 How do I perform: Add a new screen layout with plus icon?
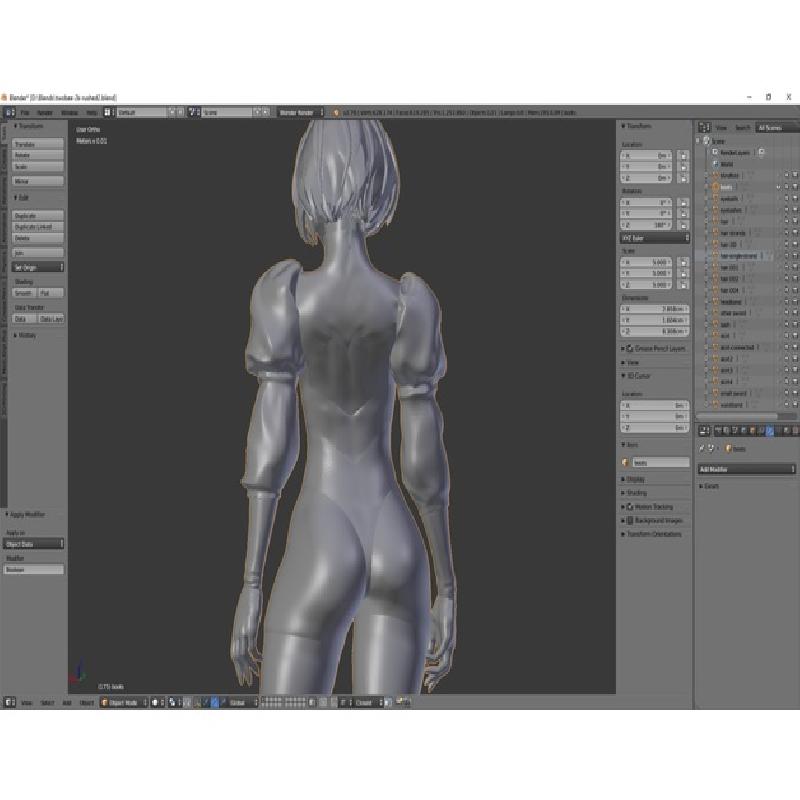click(x=172, y=112)
